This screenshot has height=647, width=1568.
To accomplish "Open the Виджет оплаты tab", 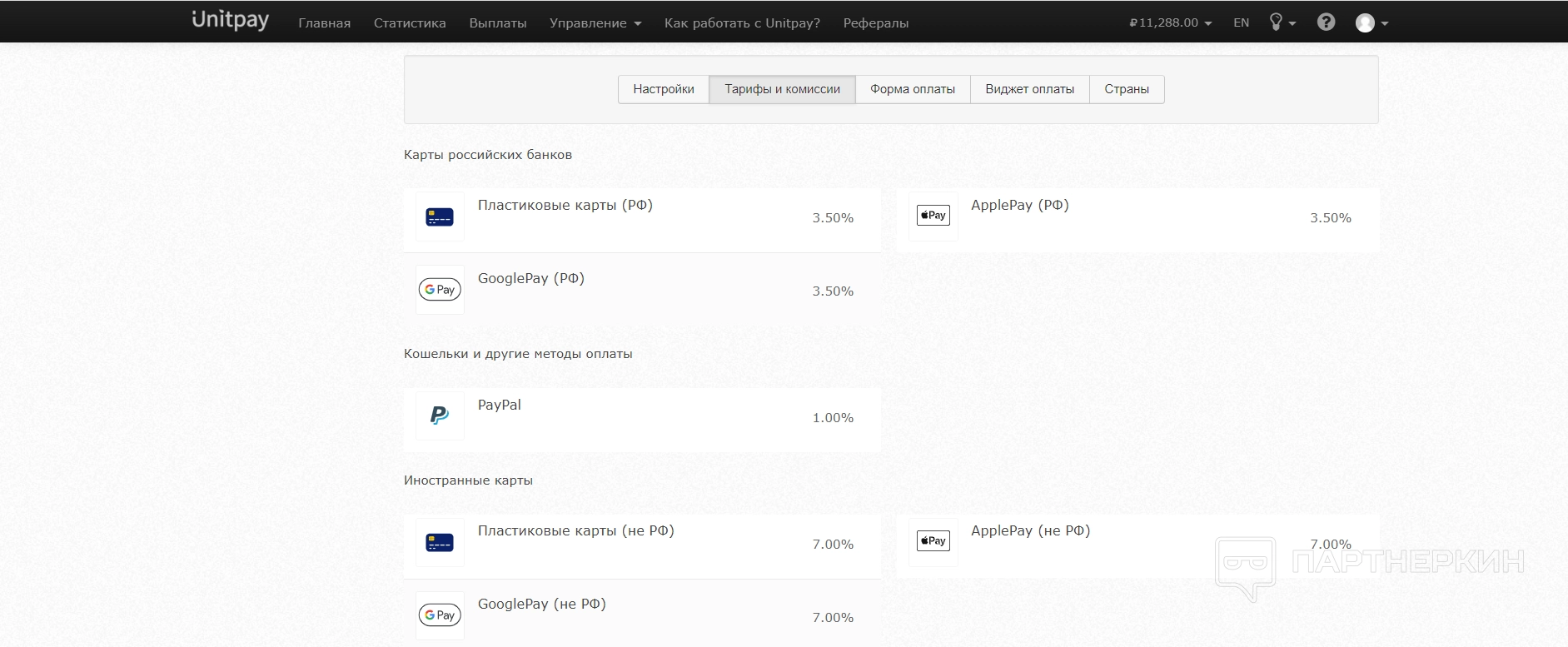I will (x=1029, y=89).
